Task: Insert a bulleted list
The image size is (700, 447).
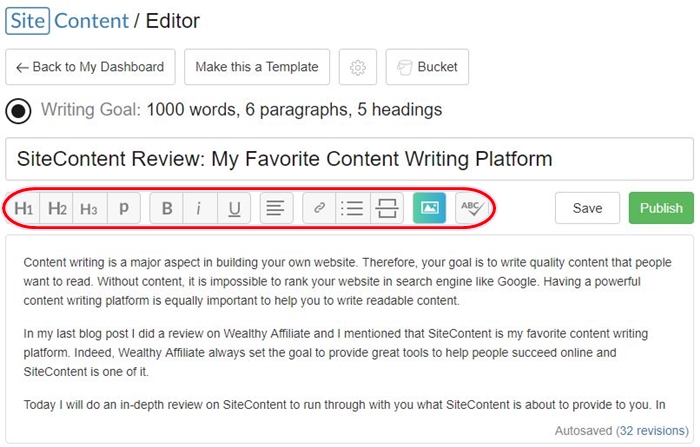Action: [352, 208]
